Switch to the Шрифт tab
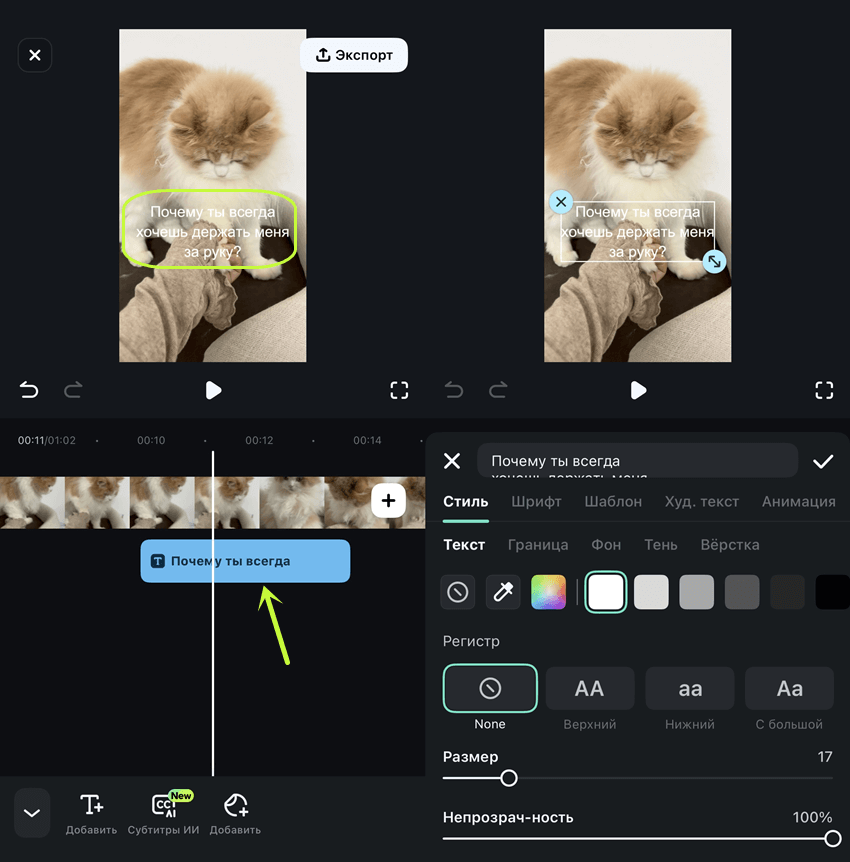The height and width of the screenshot is (862, 850). pyautogui.click(x=536, y=502)
